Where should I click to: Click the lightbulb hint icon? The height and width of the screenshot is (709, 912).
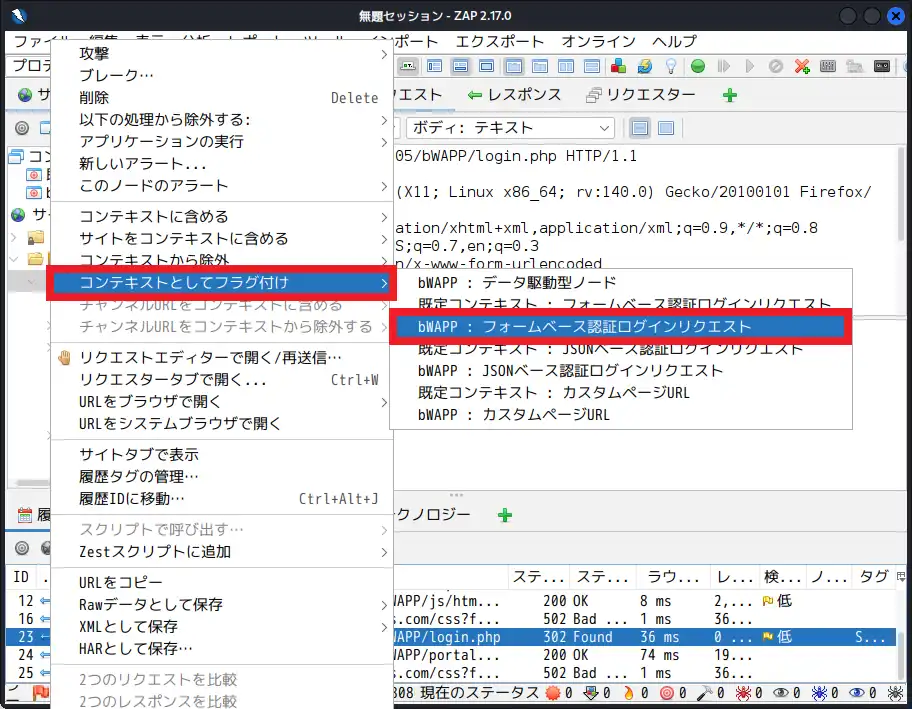[671, 66]
